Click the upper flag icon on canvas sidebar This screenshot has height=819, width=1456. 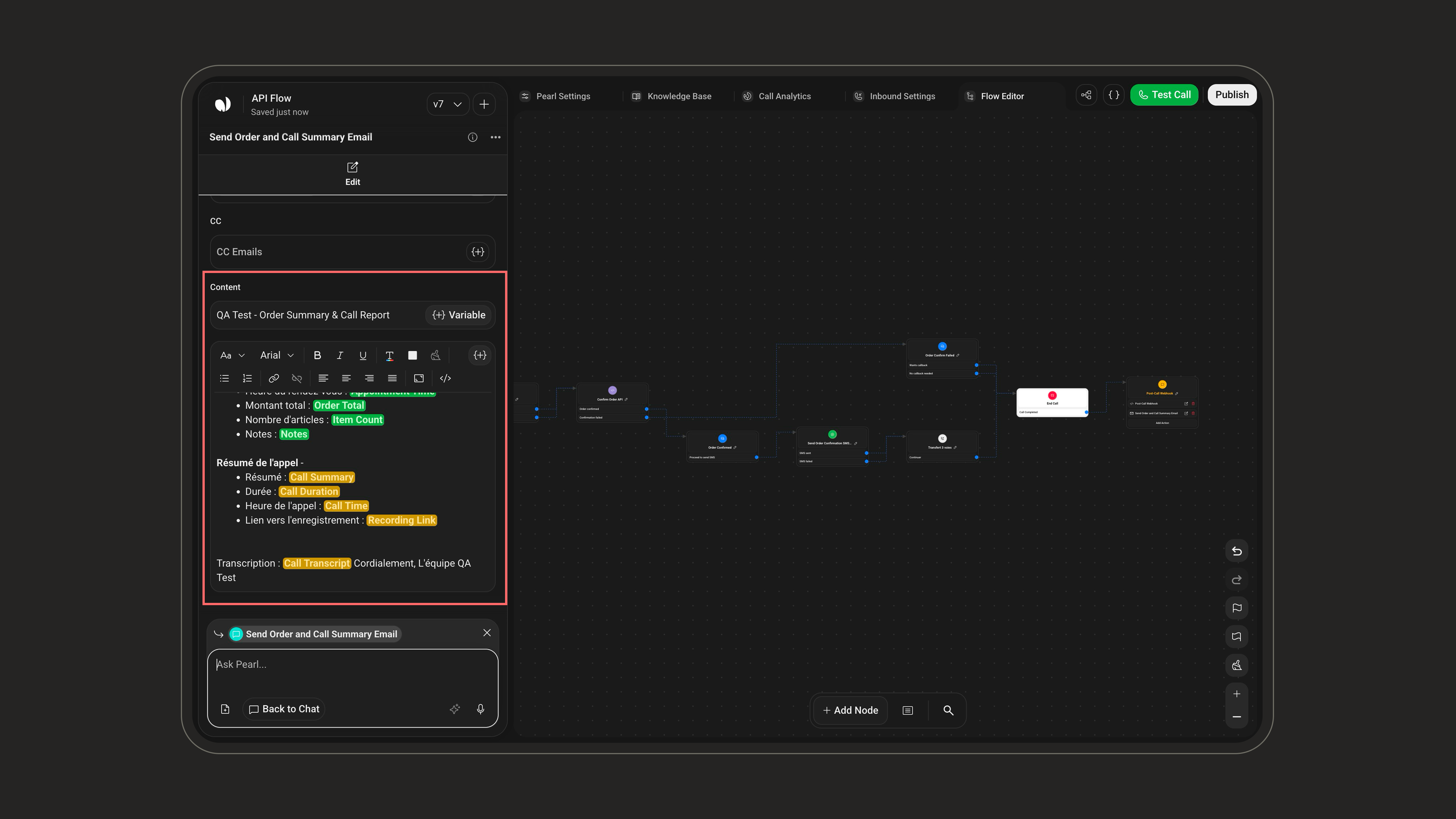point(1237,608)
